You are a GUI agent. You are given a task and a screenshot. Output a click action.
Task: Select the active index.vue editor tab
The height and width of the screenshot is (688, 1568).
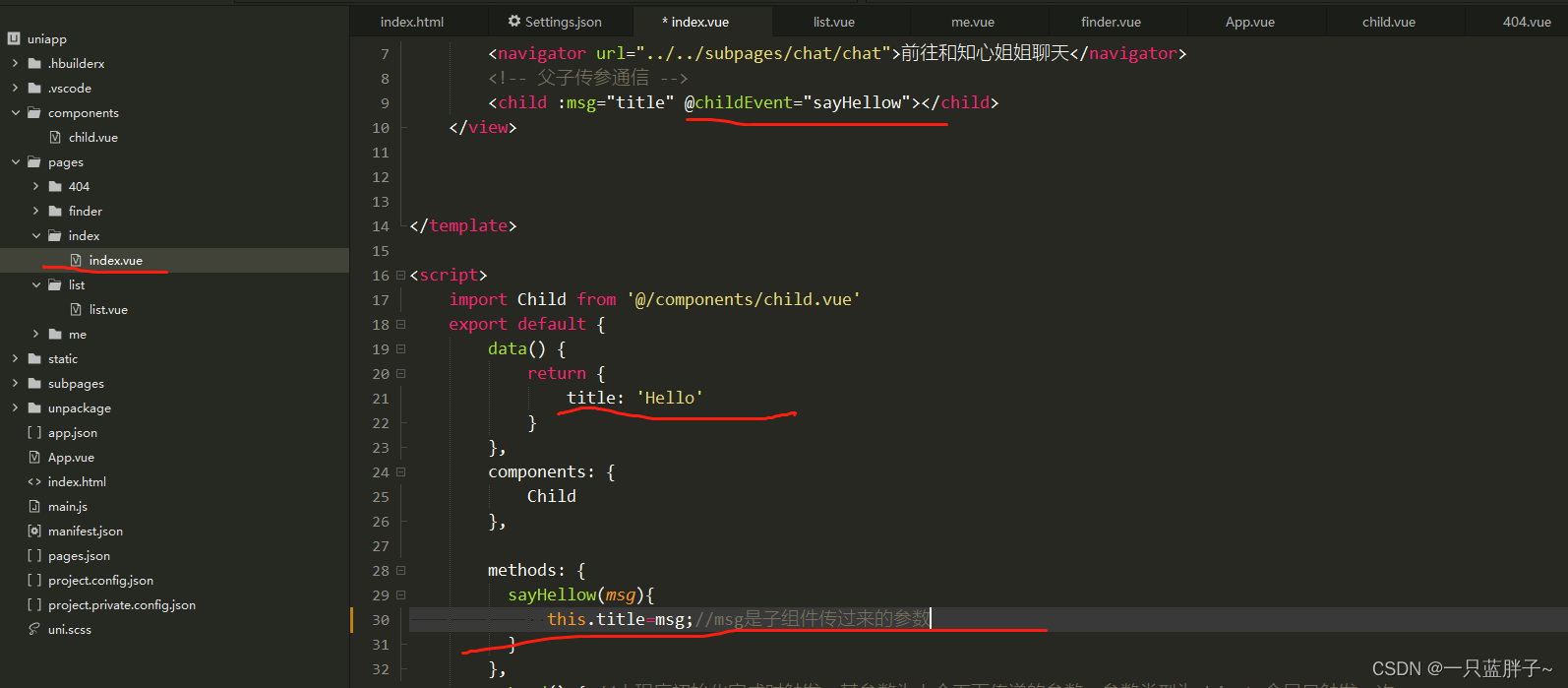(703, 22)
